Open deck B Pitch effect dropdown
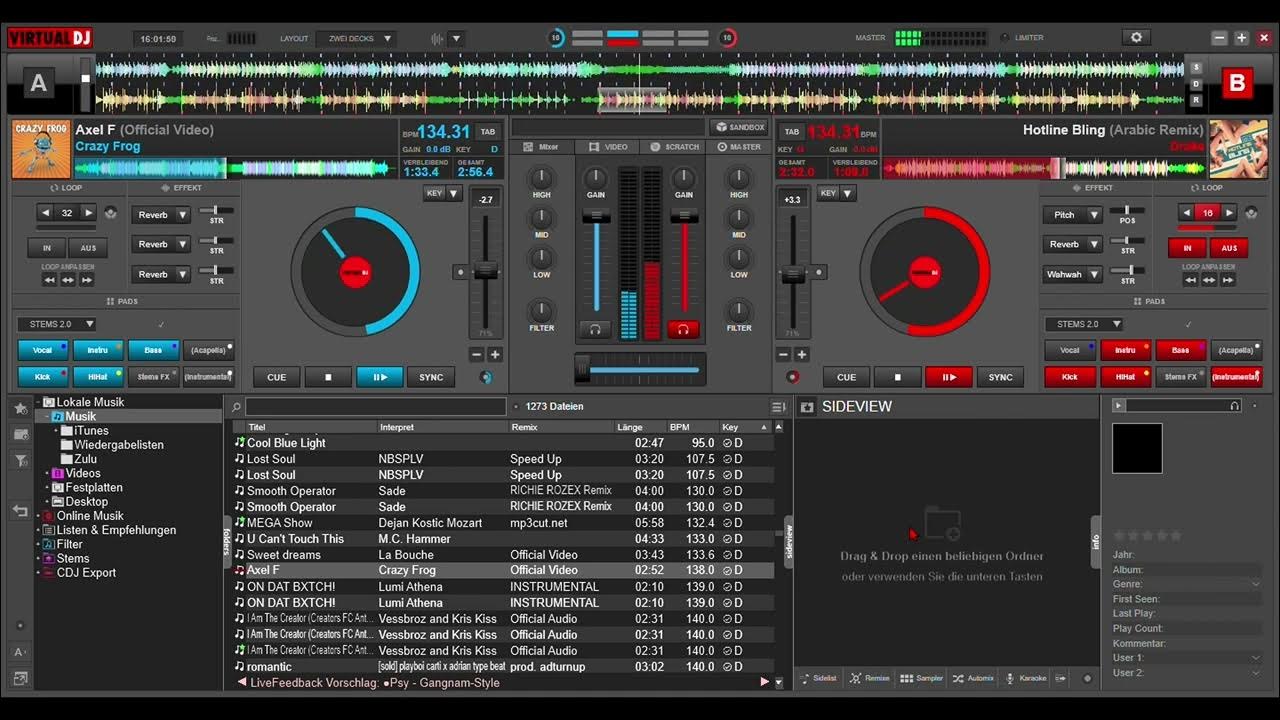The width and height of the screenshot is (1280, 720). click(1072, 215)
